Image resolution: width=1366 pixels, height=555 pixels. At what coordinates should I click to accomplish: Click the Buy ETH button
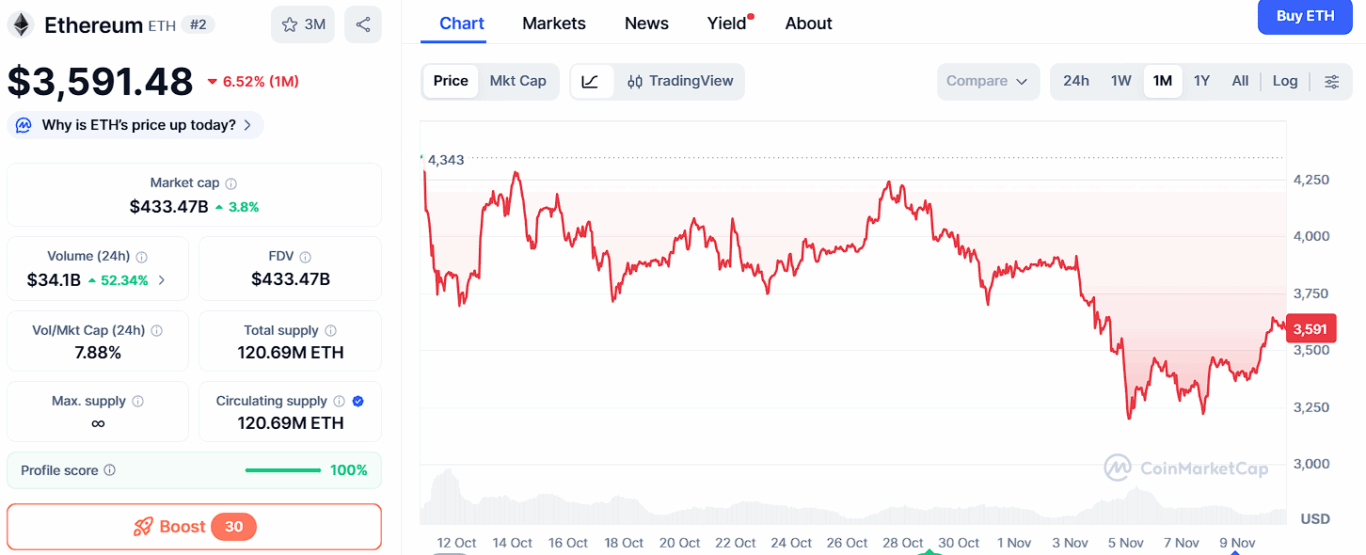[1305, 16]
